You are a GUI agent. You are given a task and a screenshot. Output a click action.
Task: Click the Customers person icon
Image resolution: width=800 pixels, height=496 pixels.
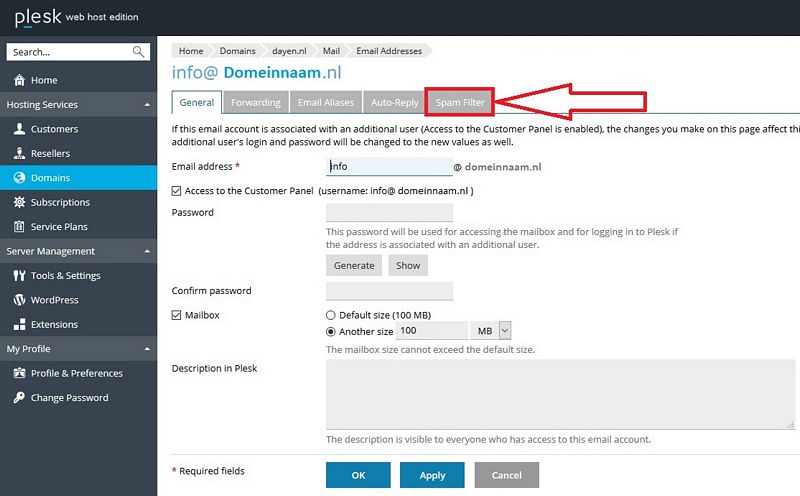(19, 129)
